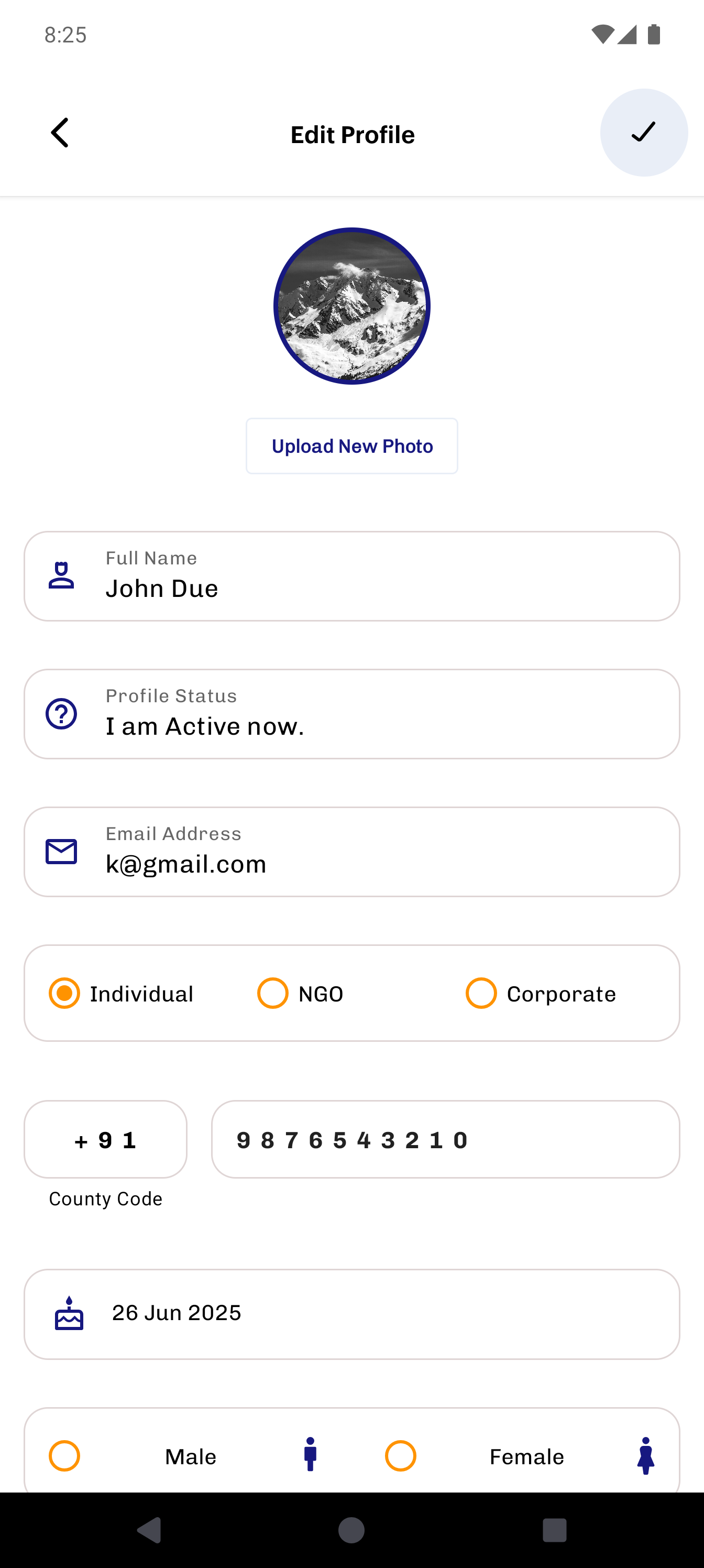Click the birthday cake icon
Viewport: 704px width, 1568px height.
[x=69, y=1313]
